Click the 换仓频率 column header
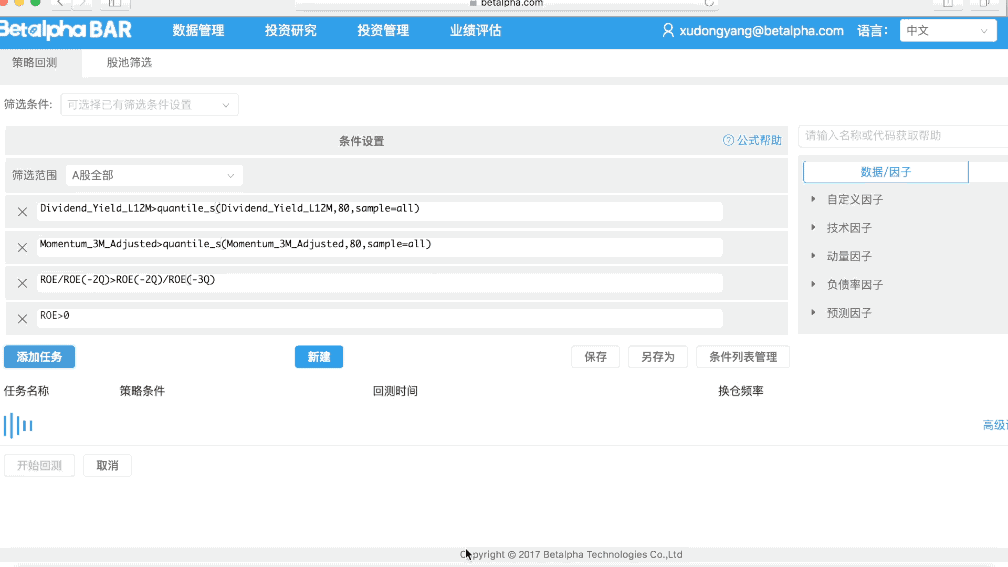Image resolution: width=1008 pixels, height=567 pixels. (741, 391)
